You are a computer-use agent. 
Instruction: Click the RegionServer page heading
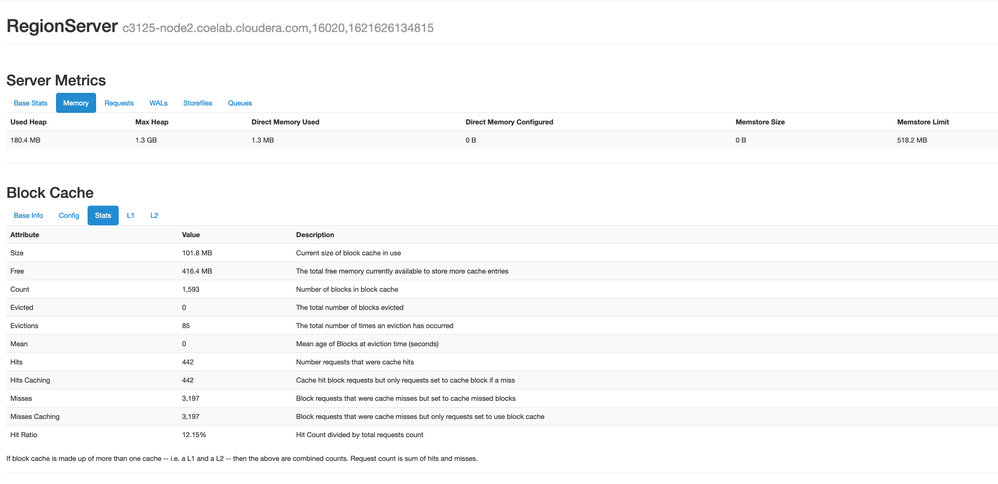click(62, 27)
